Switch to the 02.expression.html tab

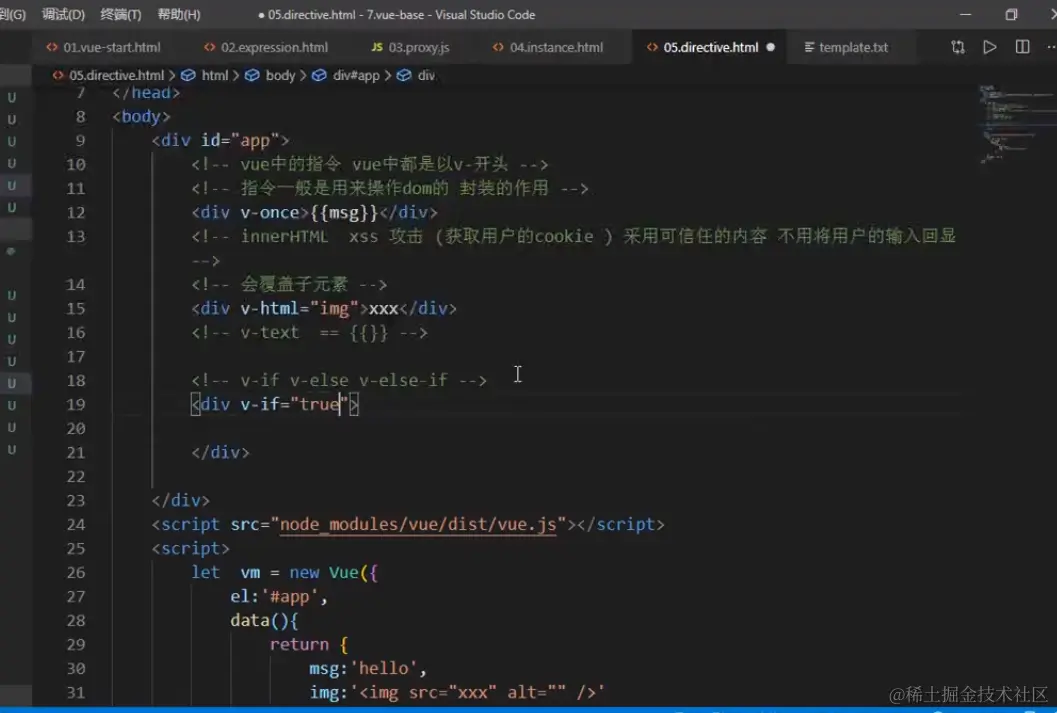click(274, 47)
